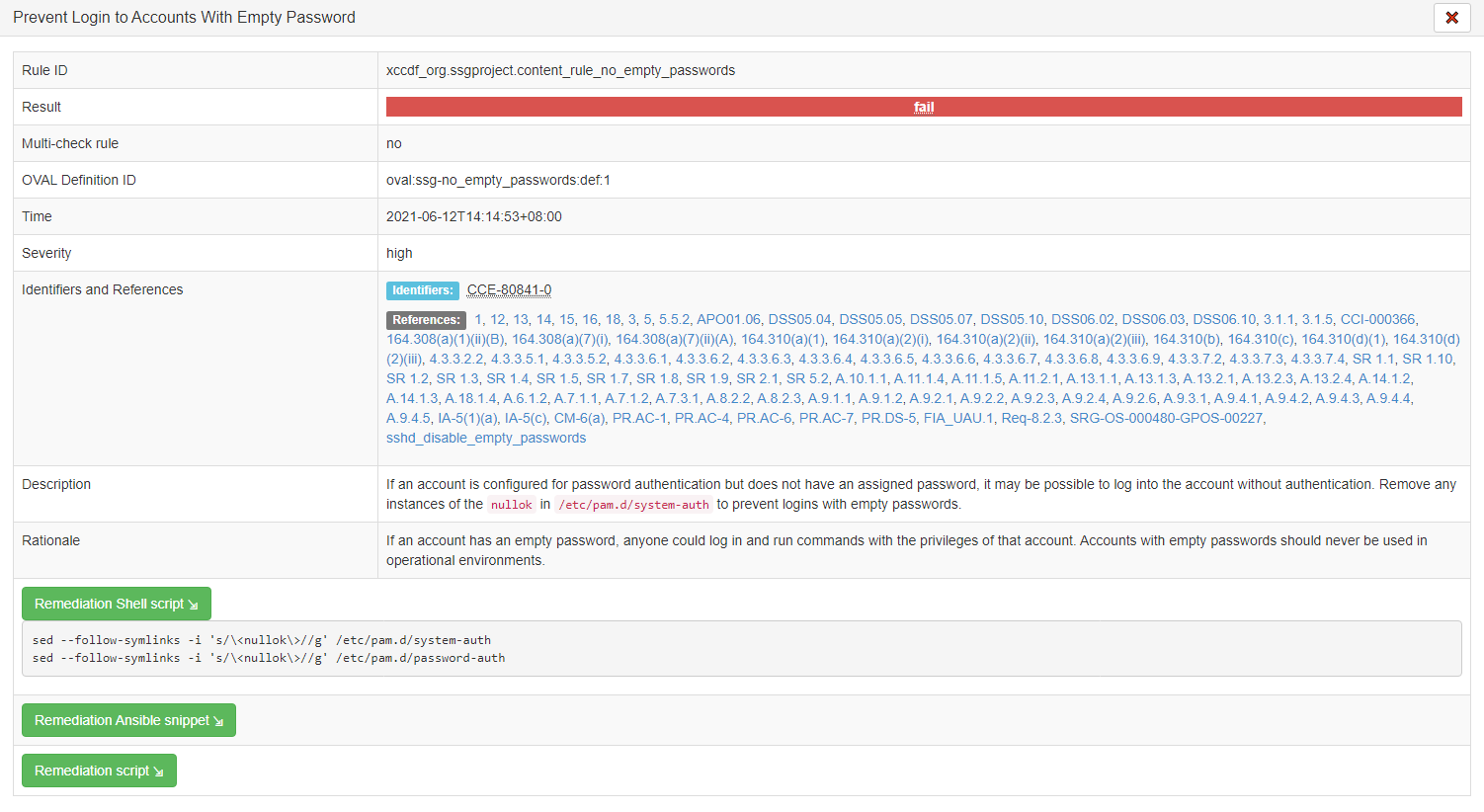The width and height of the screenshot is (1484, 812).
Task: Open the sshd_disable_empty_passwords reference
Action: (x=486, y=438)
